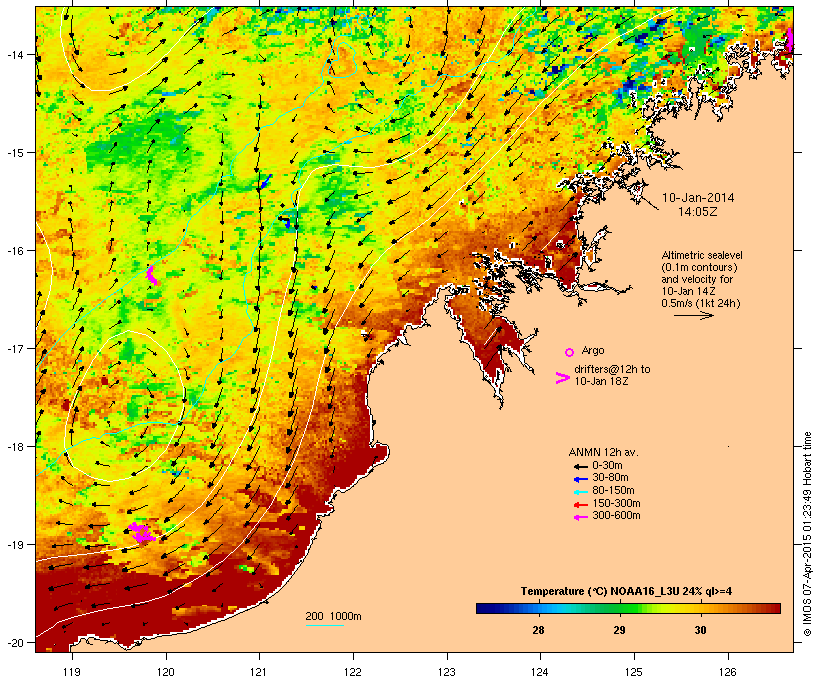Click the magenta drifters arrowhead legend symbol

click(x=562, y=378)
